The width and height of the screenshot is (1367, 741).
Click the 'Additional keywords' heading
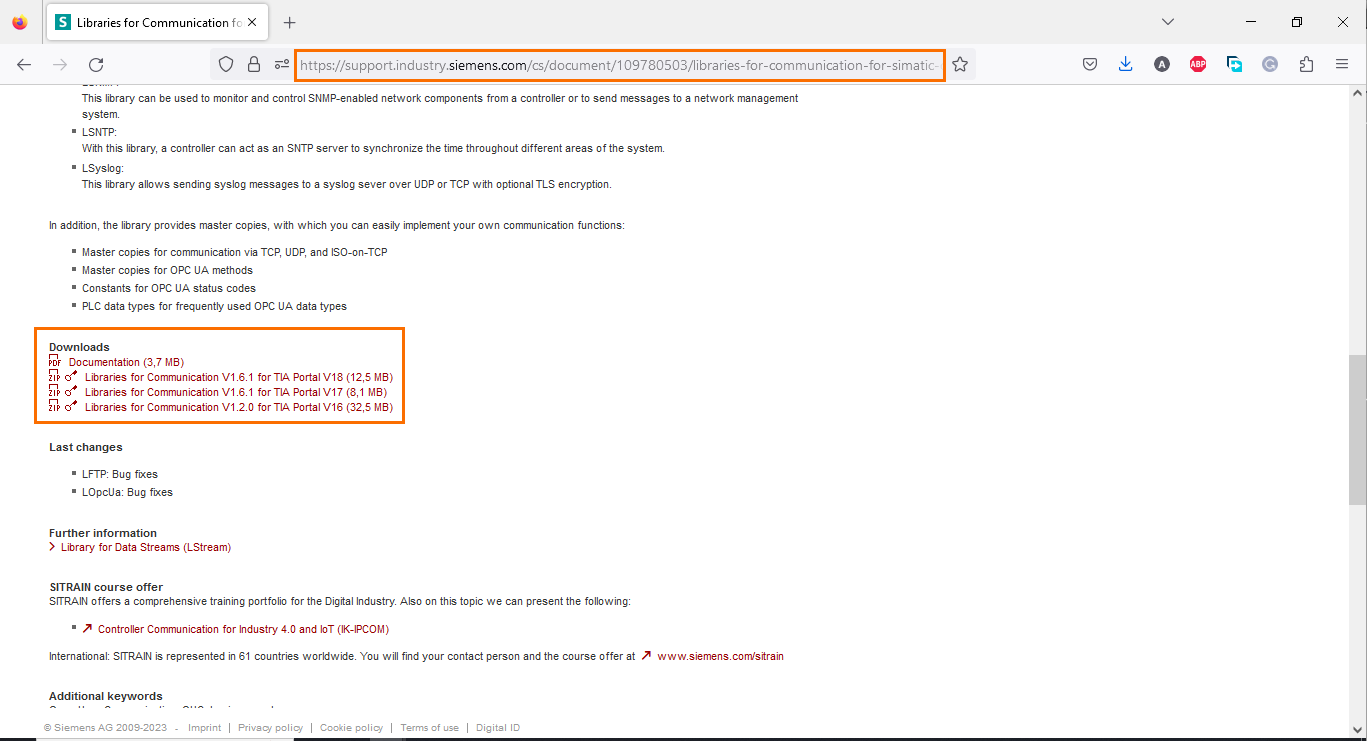(106, 696)
